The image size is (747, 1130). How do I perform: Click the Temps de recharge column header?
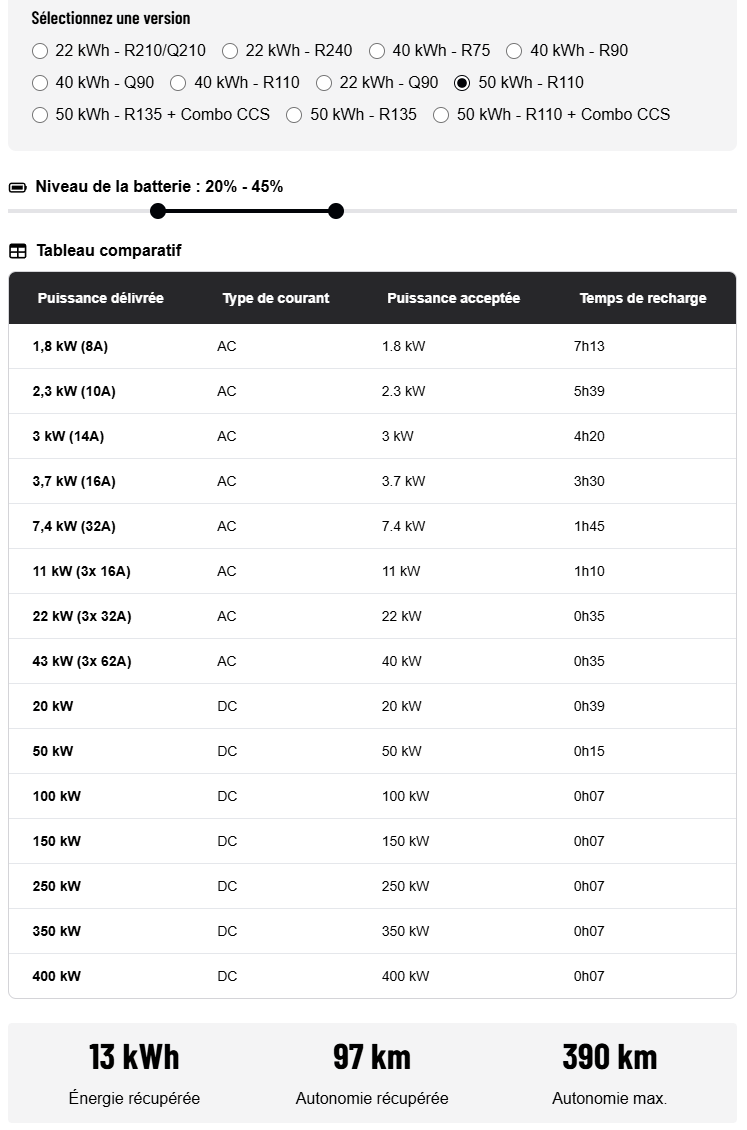[x=643, y=298]
